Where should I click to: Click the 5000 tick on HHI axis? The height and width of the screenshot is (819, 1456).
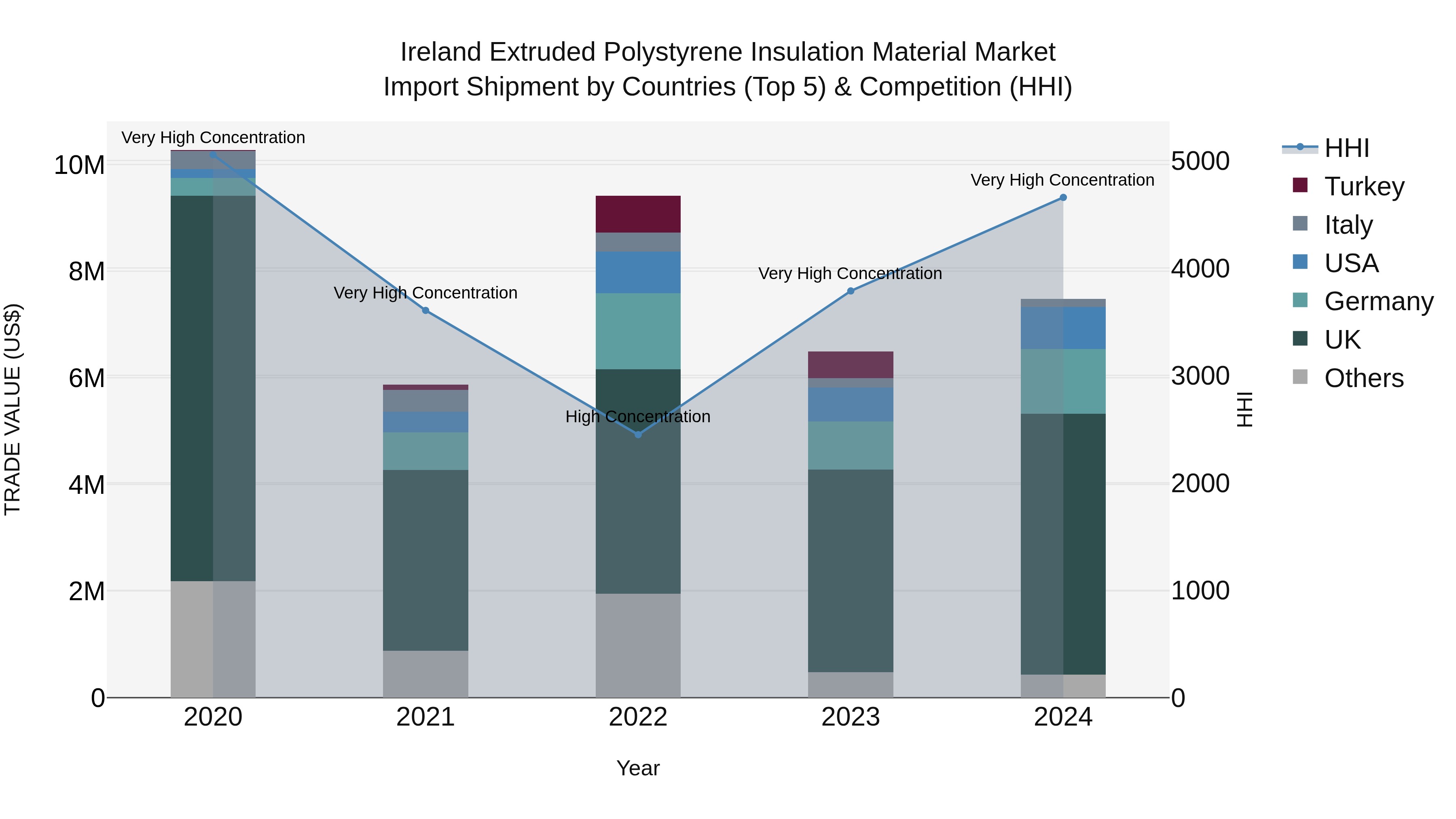click(x=1200, y=161)
